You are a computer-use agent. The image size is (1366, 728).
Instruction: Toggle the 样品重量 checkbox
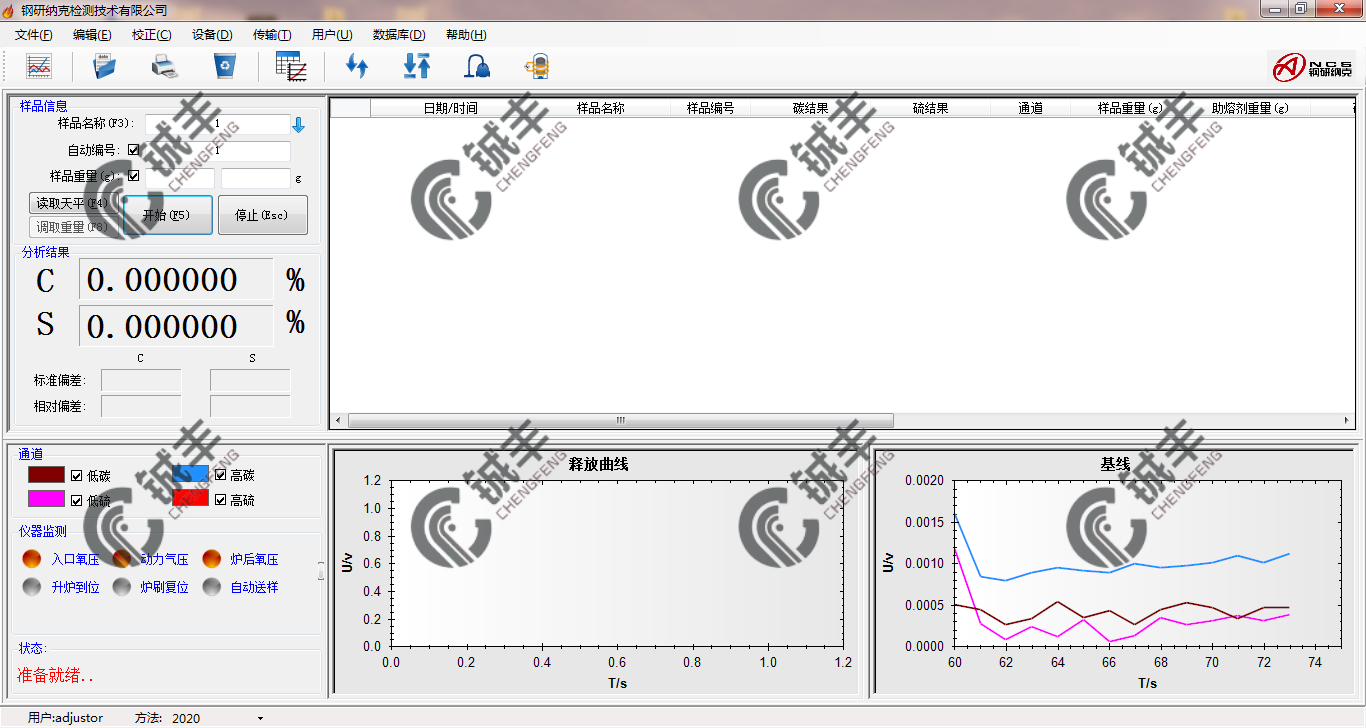pyautogui.click(x=134, y=176)
